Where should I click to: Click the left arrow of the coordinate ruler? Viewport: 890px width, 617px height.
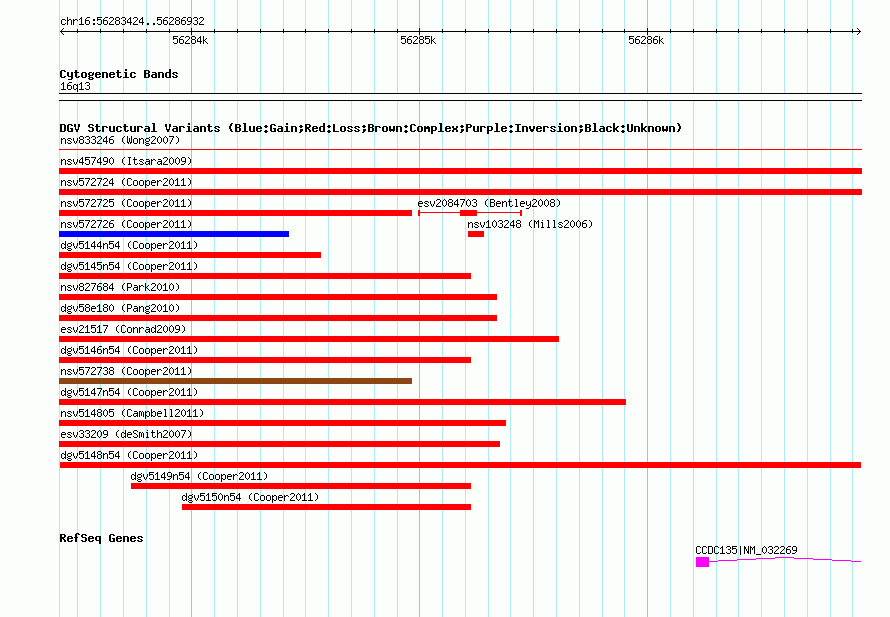[62, 31]
